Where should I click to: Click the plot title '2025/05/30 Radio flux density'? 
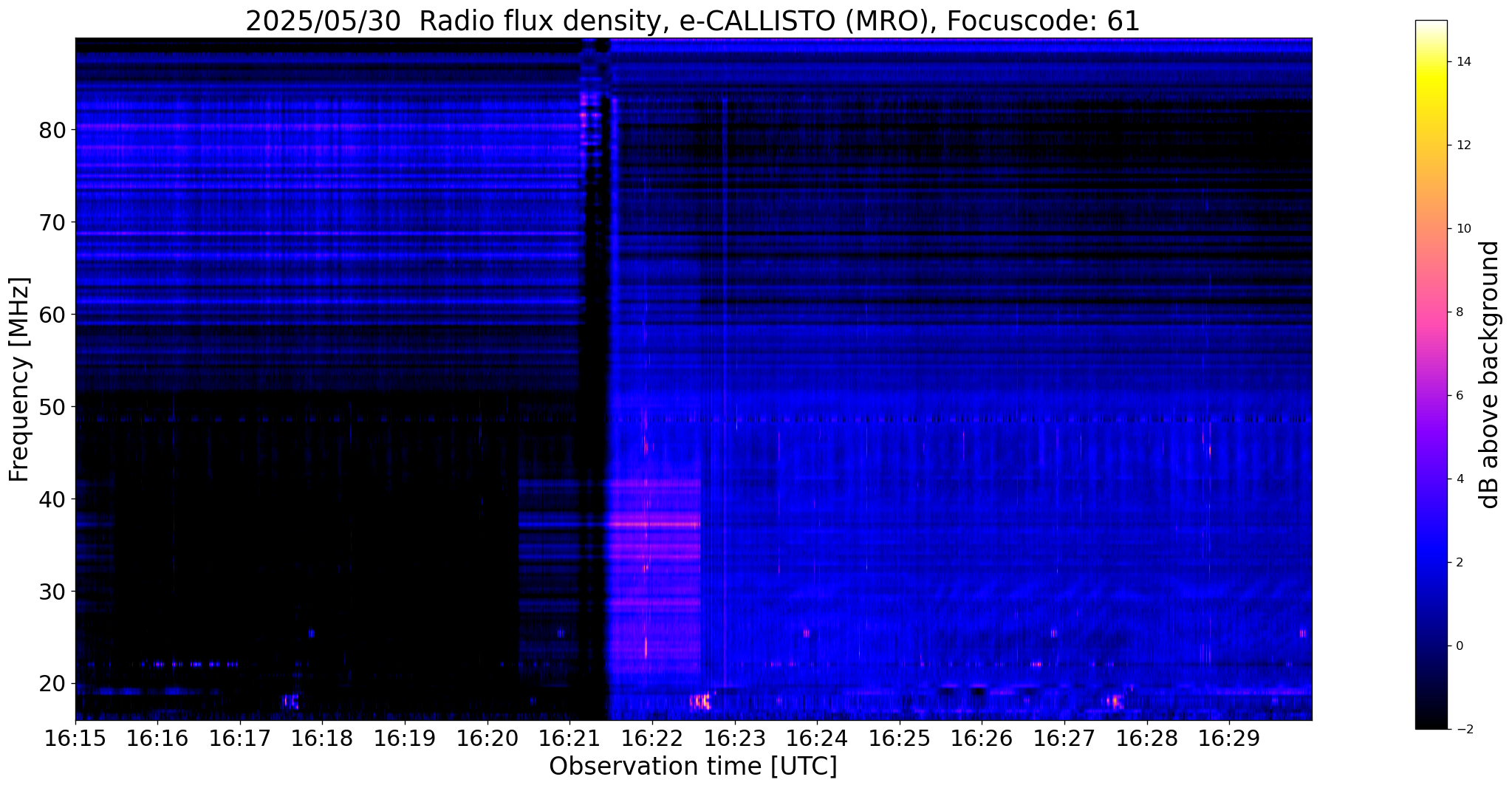pos(454,21)
